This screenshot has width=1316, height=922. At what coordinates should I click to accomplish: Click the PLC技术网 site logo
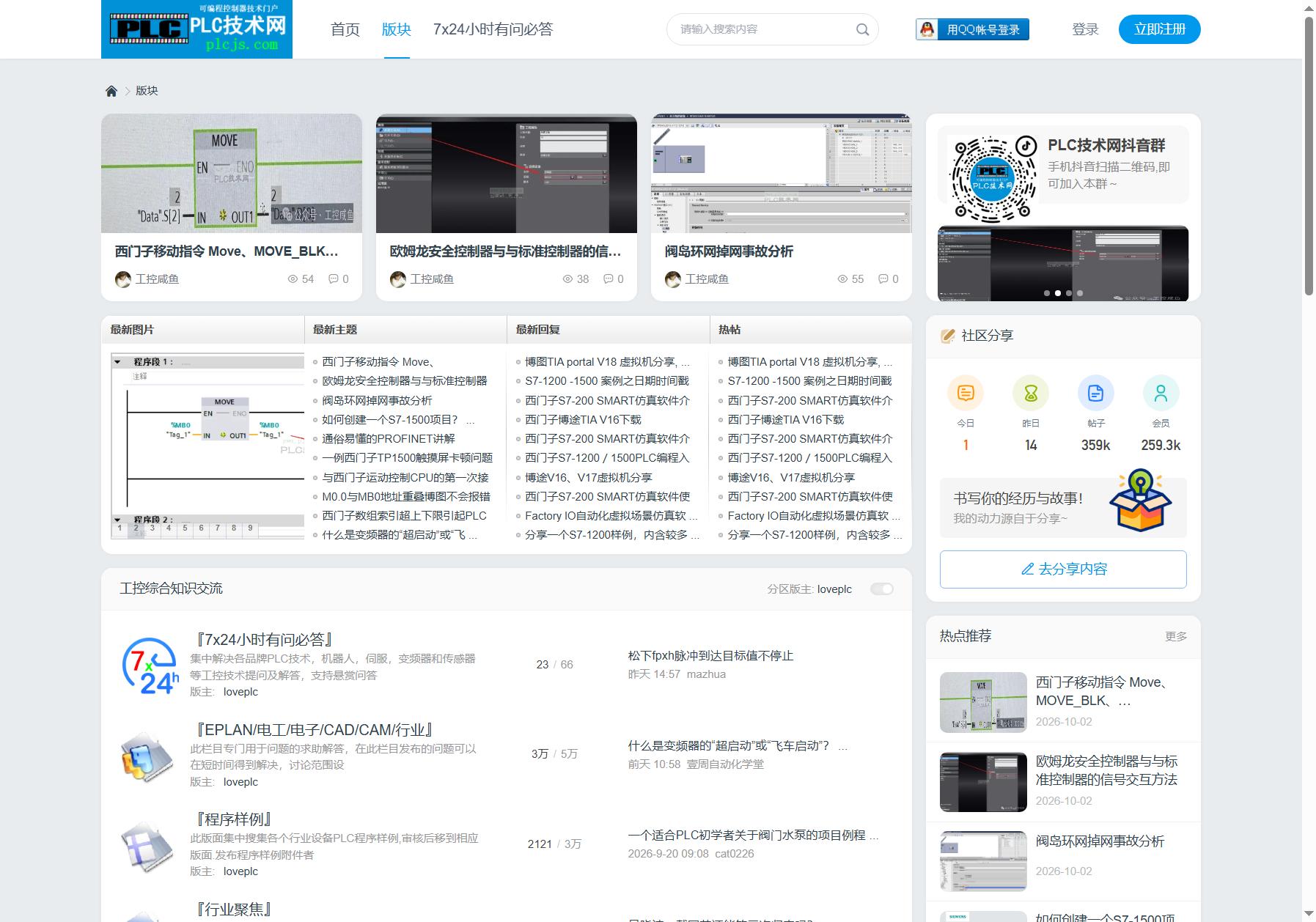tap(196, 29)
